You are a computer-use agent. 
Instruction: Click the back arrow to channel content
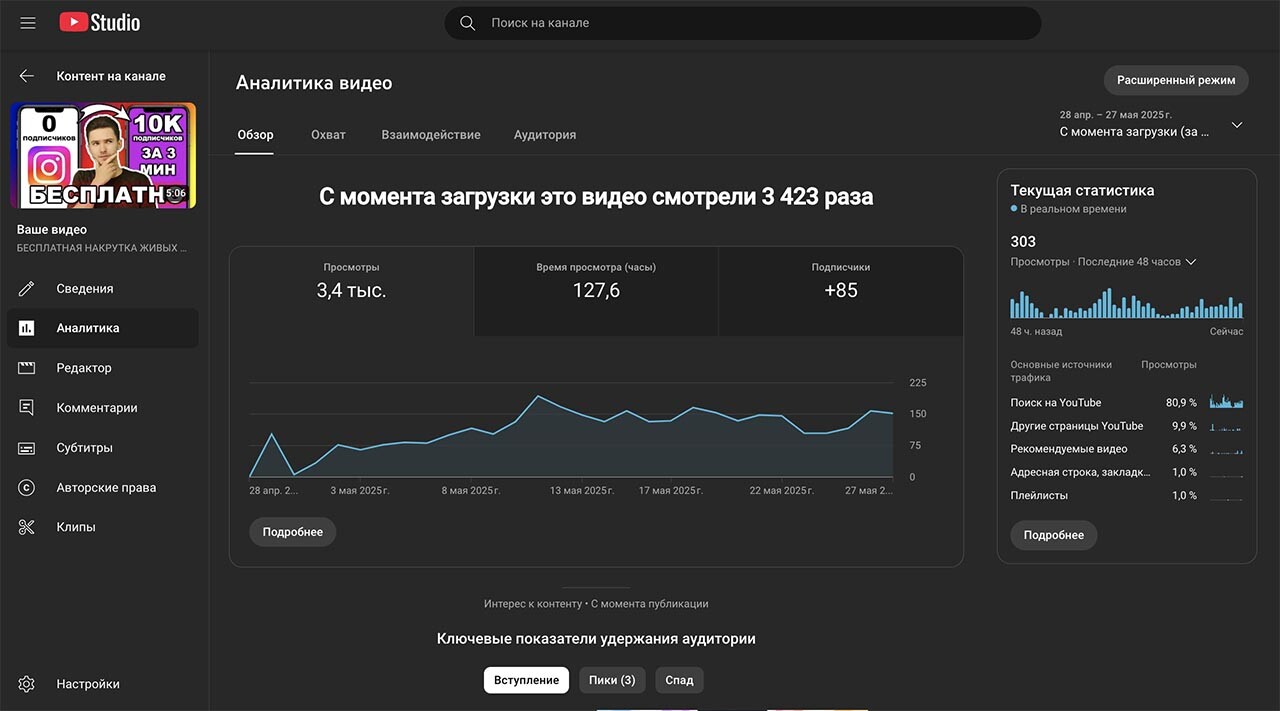[27, 76]
